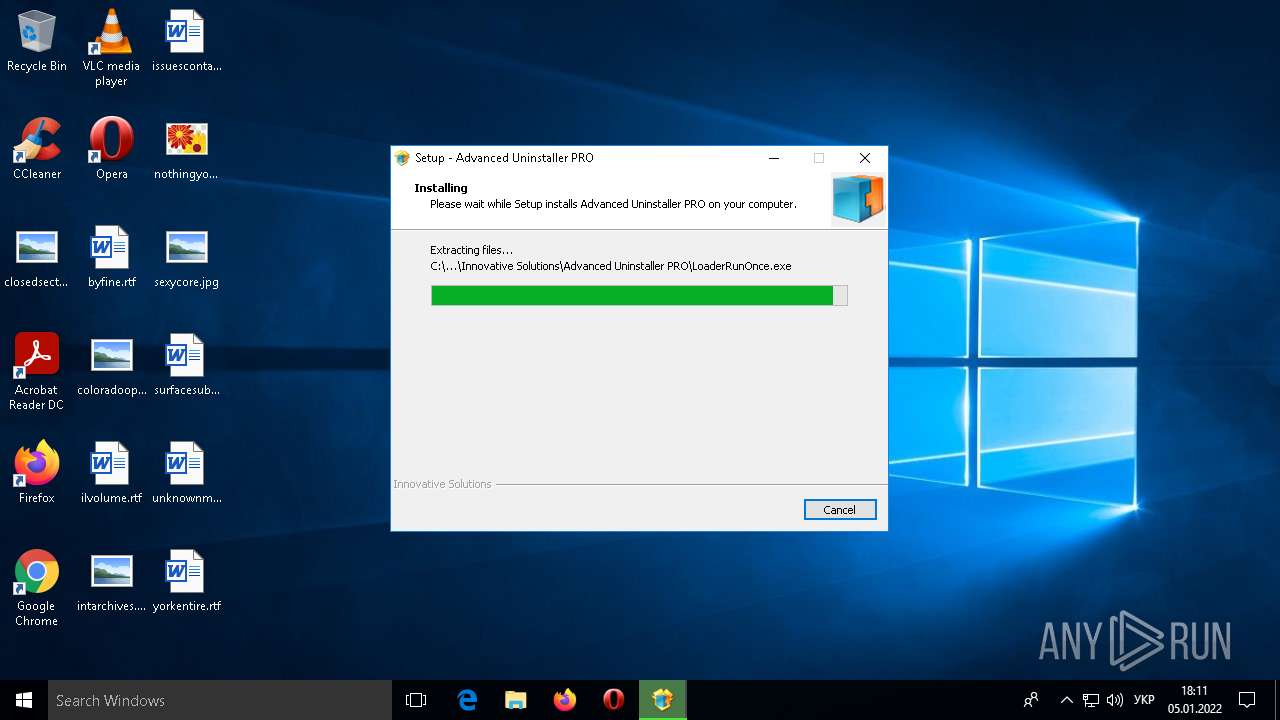Select the intarchives... image file icon

coord(111,581)
